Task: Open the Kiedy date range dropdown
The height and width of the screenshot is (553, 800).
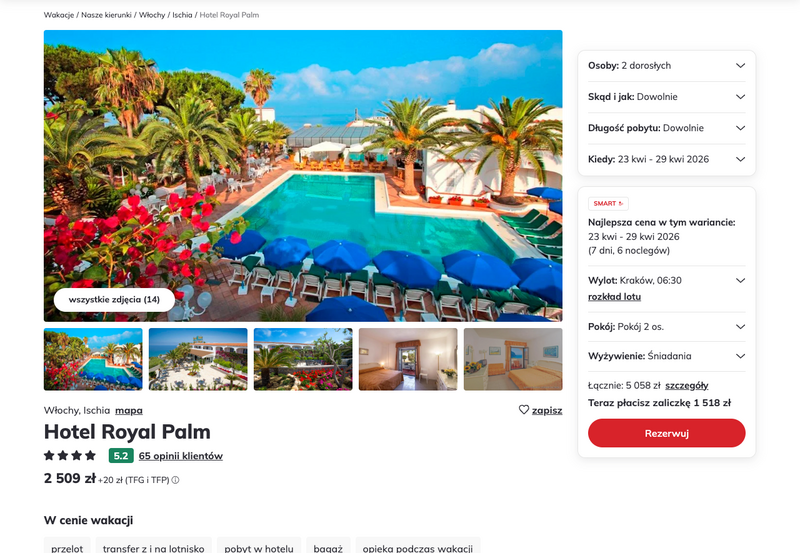Action: point(666,159)
